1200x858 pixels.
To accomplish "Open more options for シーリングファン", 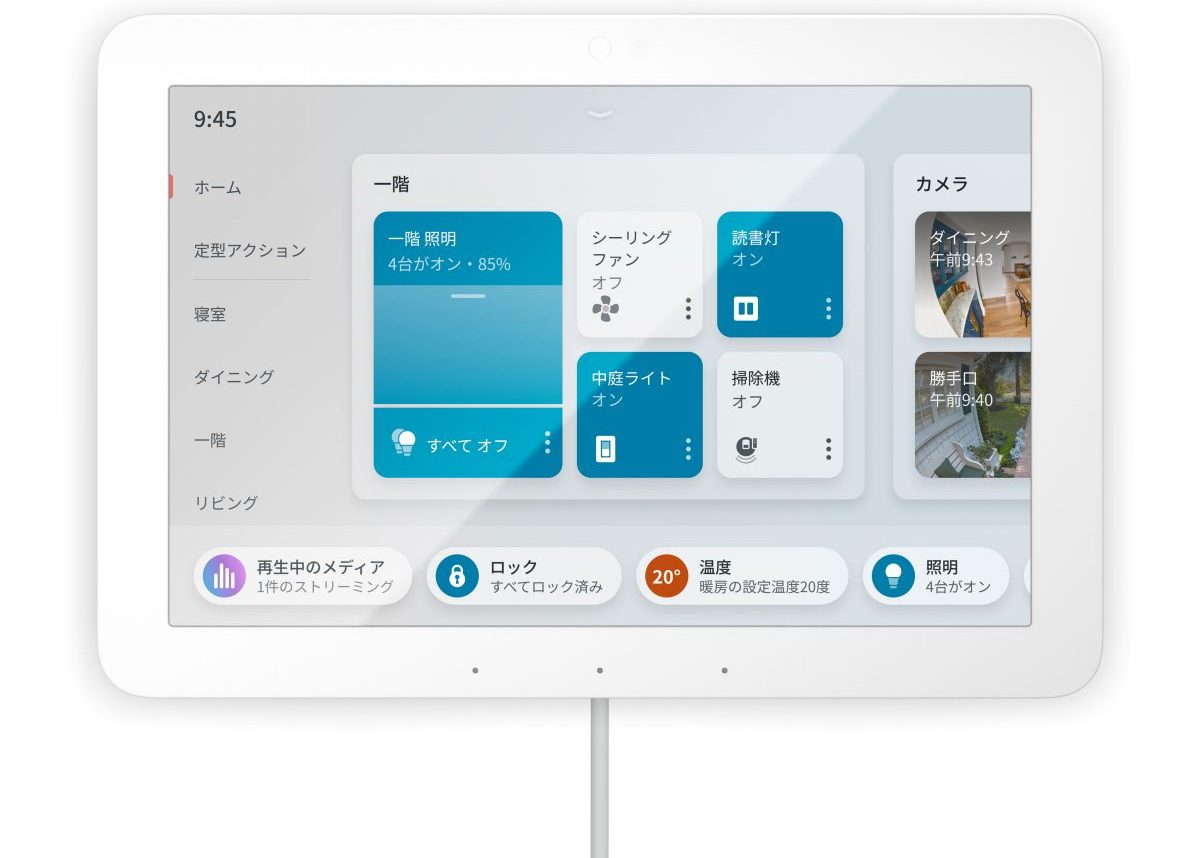I will click(x=688, y=309).
